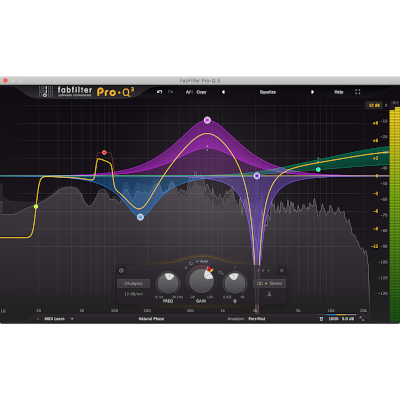Toggle A/B state switch

[x=189, y=92]
